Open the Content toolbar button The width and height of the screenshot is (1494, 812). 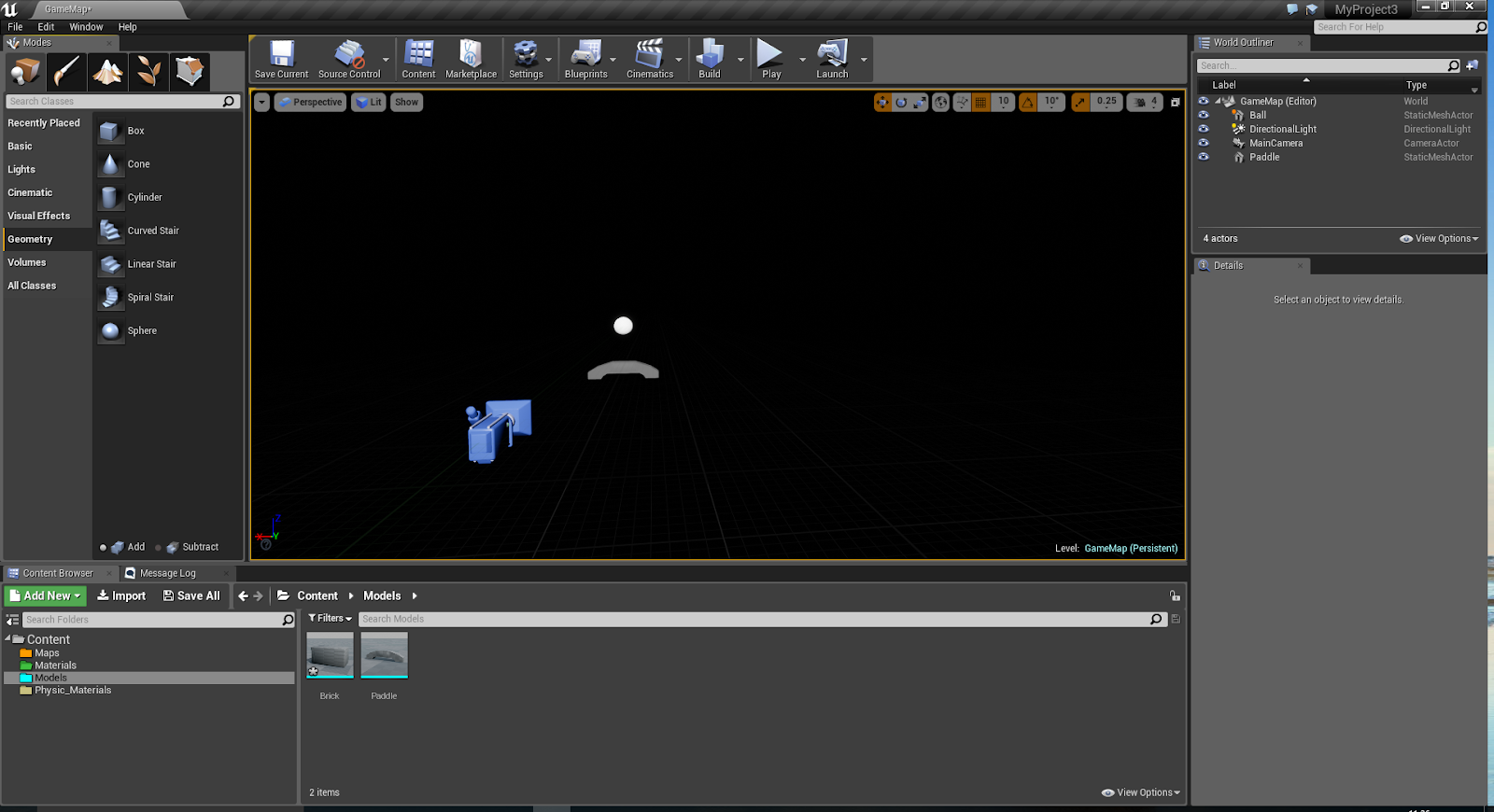click(418, 59)
